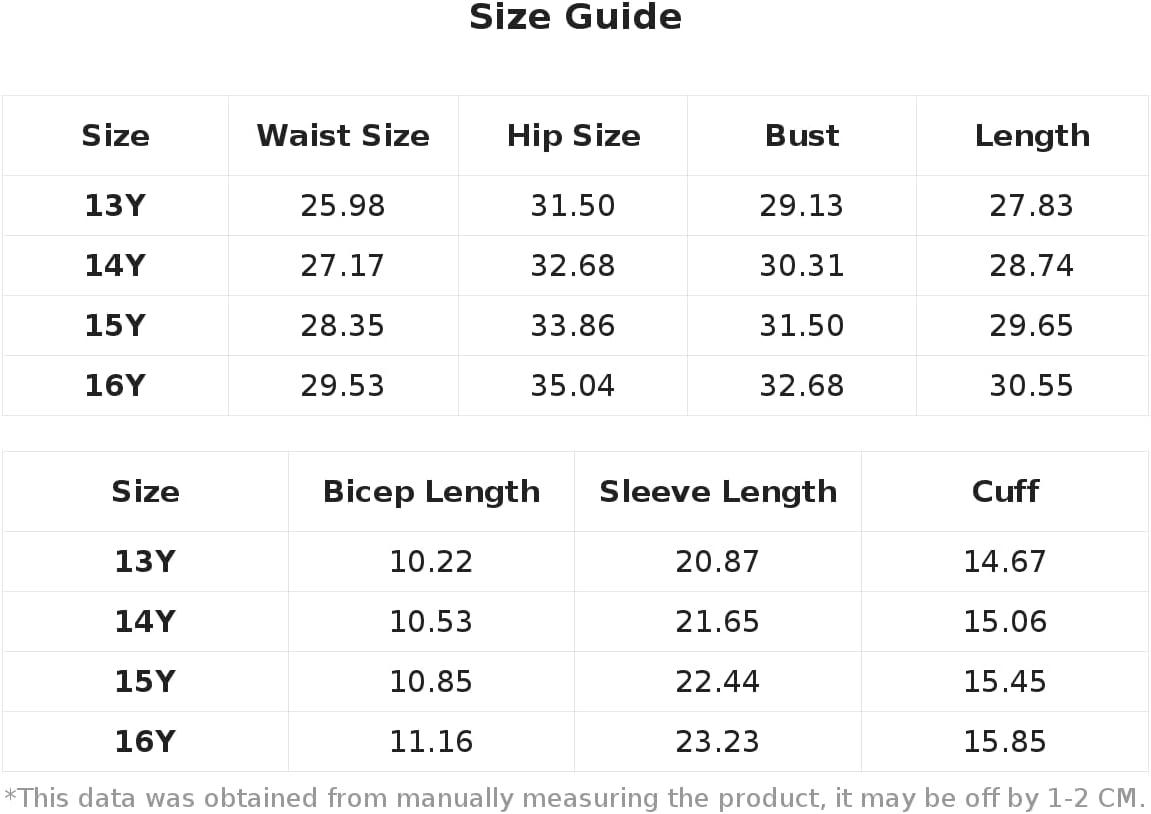This screenshot has height=814, width=1151.
Task: Click bicep length value 10.53
Action: [431, 622]
